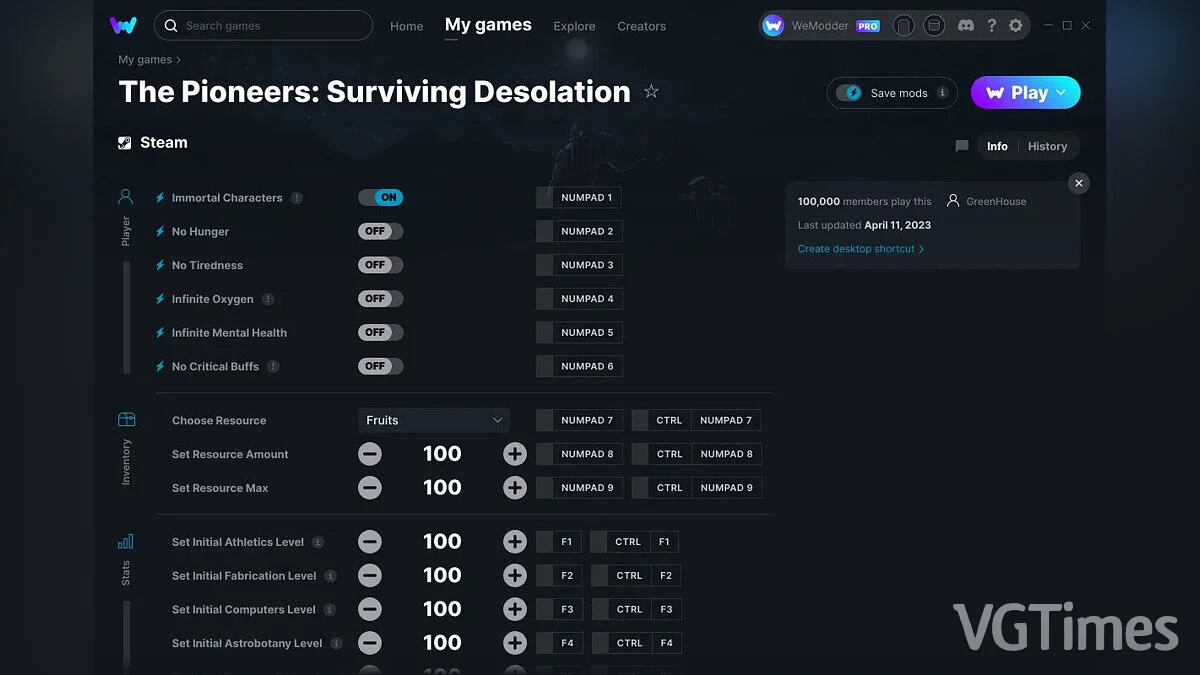Viewport: 1200px width, 675px height.
Task: Click the Save mods button
Action: tap(891, 92)
